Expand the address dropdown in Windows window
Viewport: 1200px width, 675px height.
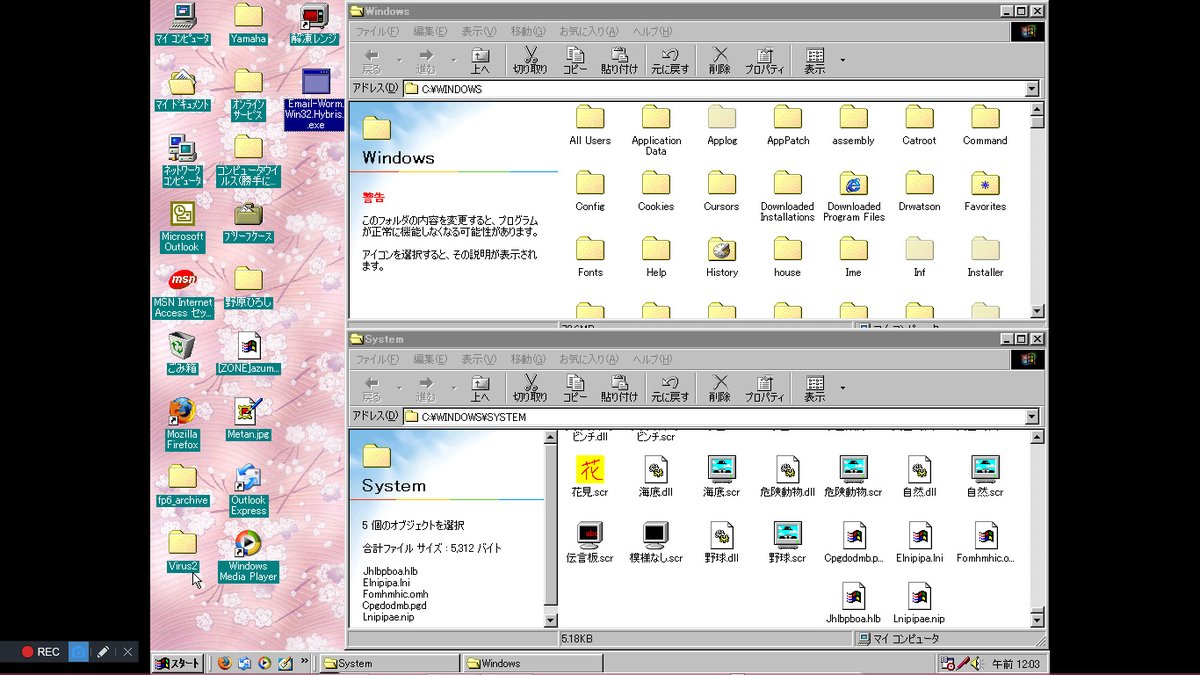(x=1032, y=89)
